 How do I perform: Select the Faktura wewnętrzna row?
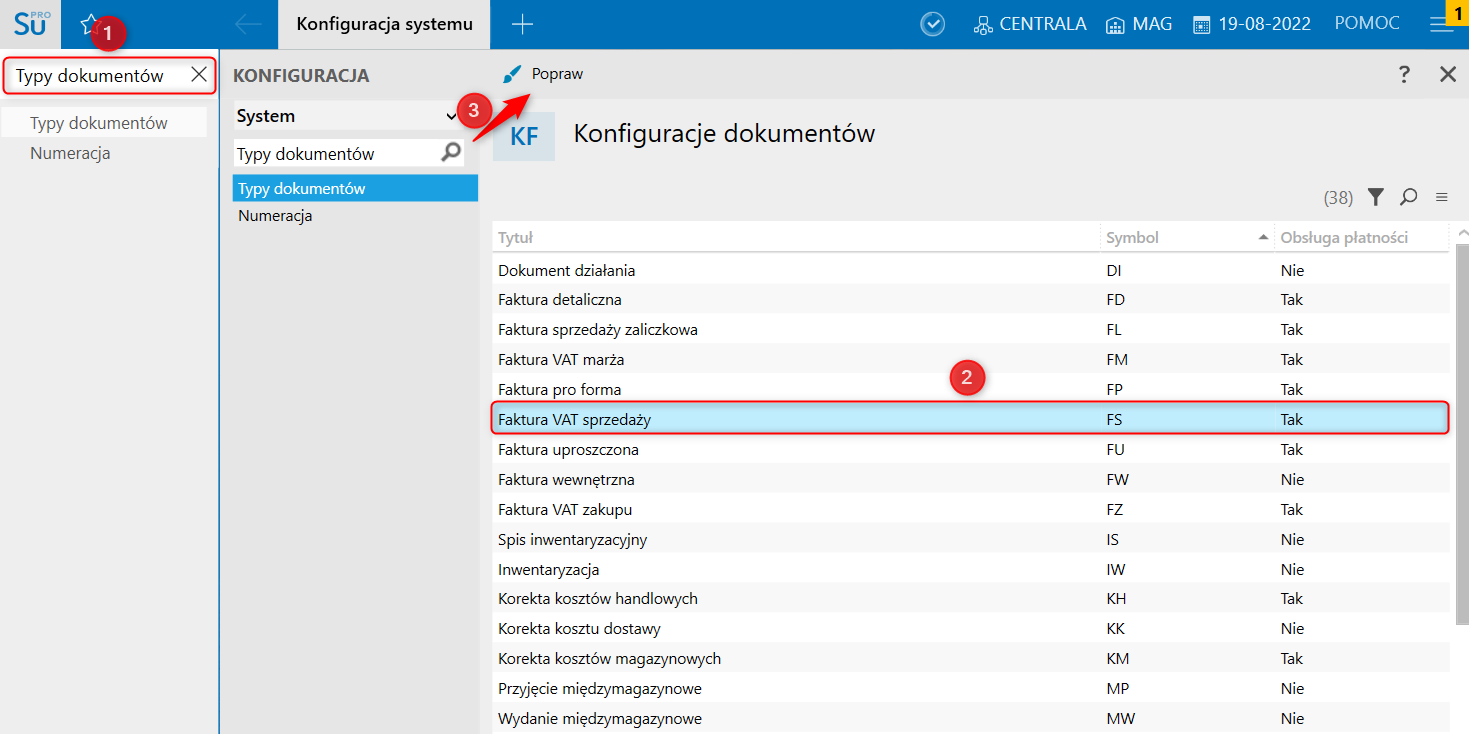click(x=971, y=479)
